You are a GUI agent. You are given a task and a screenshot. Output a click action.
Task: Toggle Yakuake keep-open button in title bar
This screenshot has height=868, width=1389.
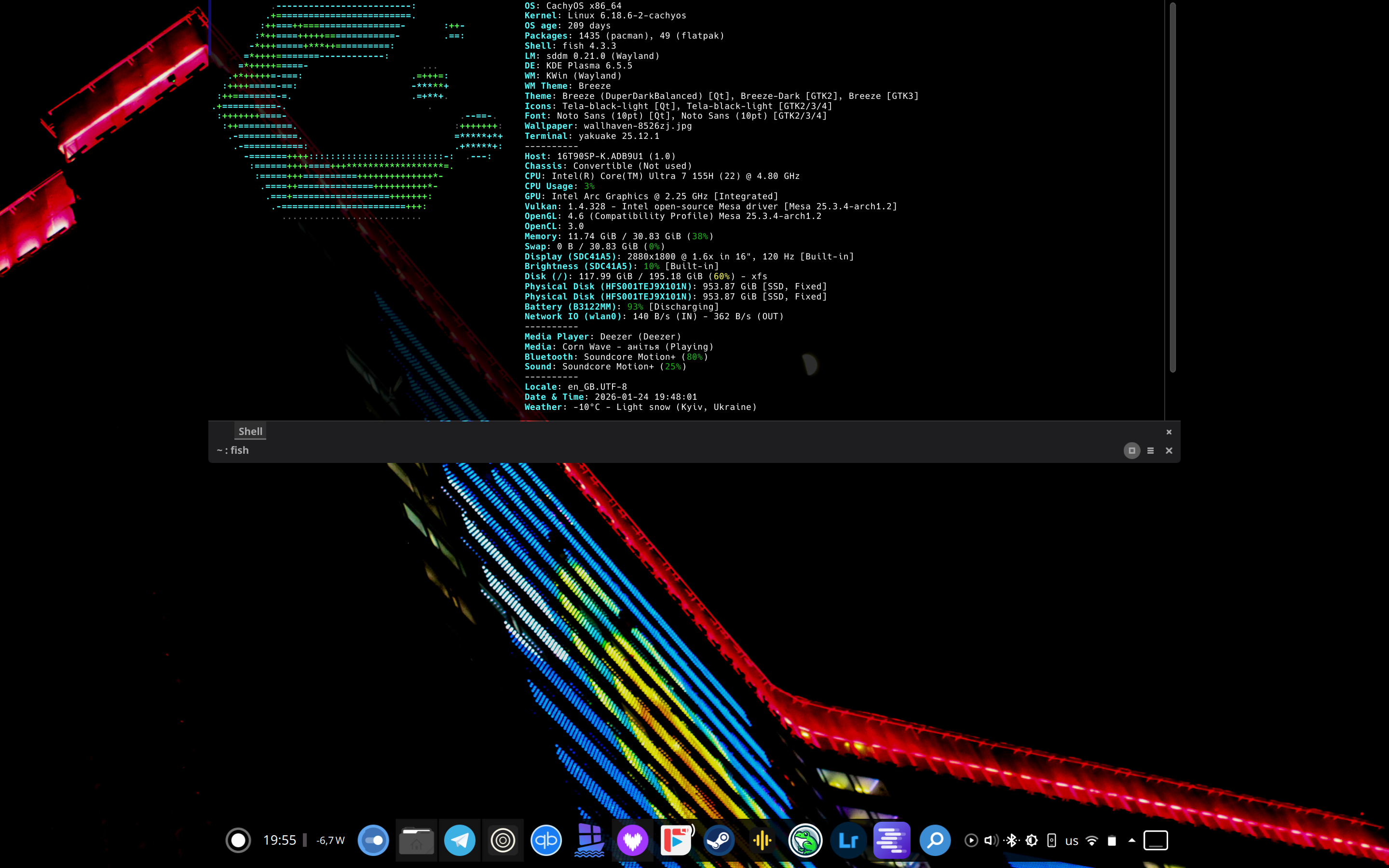coord(1131,451)
